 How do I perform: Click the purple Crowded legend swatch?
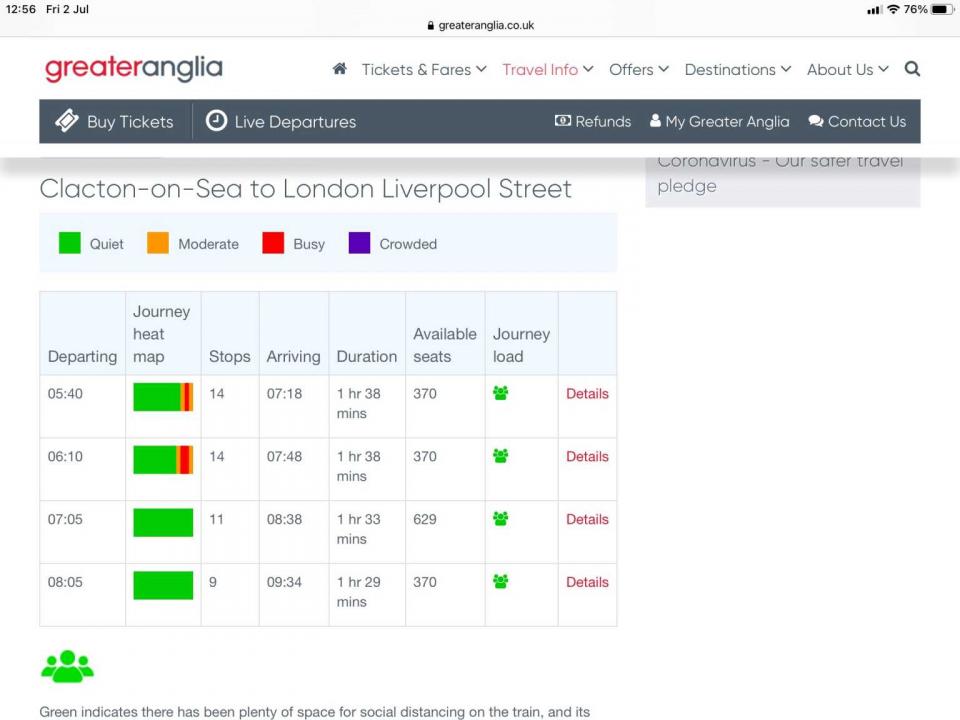[x=359, y=243]
